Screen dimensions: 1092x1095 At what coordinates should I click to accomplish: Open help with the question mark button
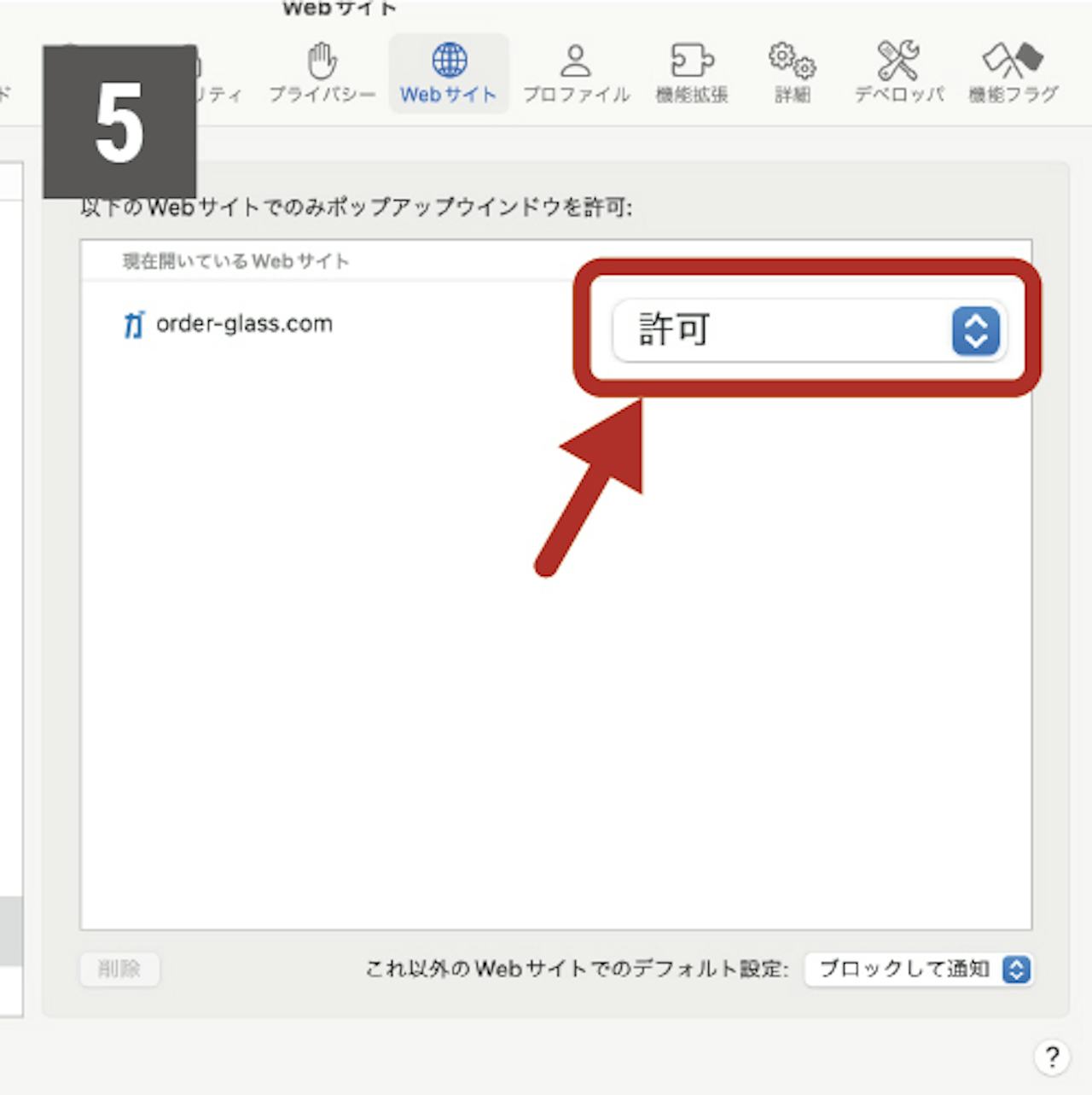tap(1052, 1057)
